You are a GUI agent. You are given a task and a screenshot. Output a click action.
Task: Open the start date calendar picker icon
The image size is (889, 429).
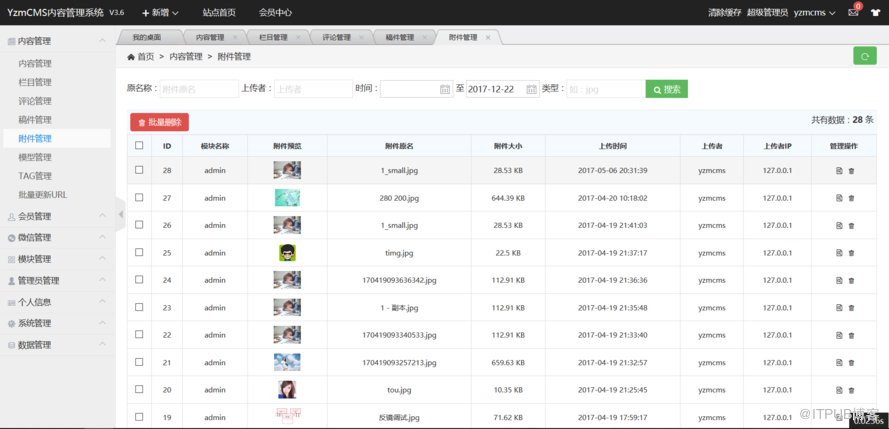[445, 89]
